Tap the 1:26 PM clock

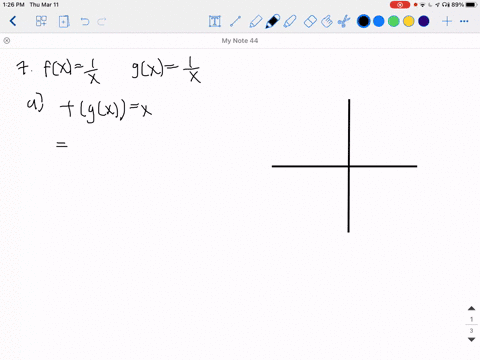tap(13, 5)
